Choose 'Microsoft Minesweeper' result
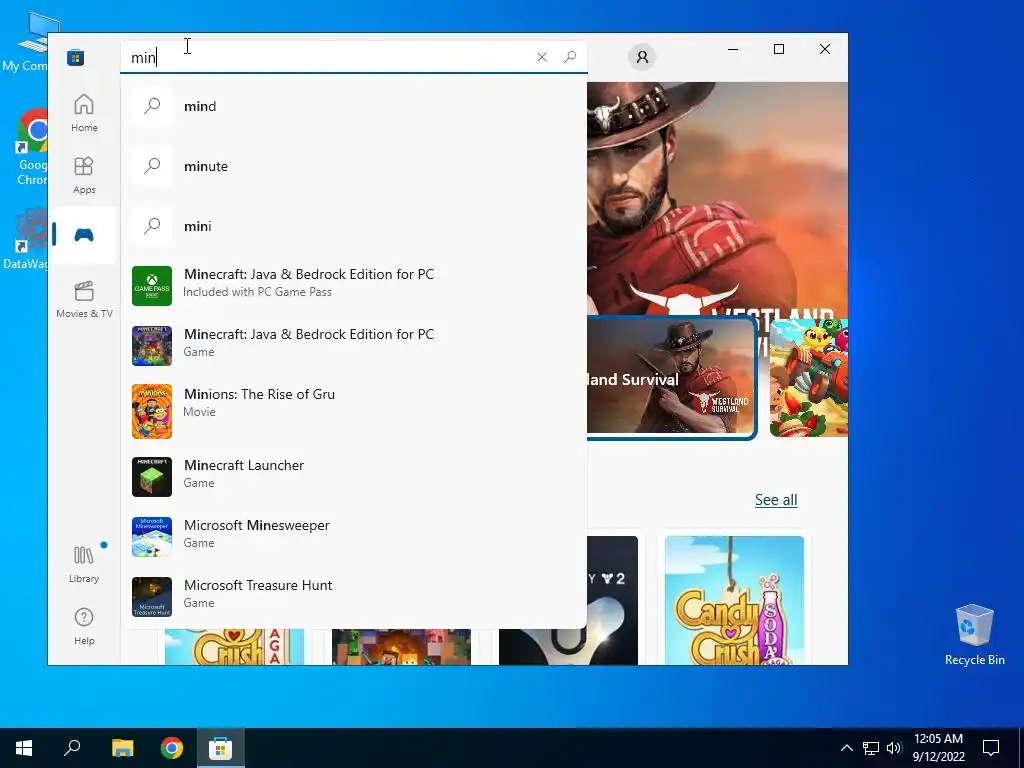 (x=354, y=537)
